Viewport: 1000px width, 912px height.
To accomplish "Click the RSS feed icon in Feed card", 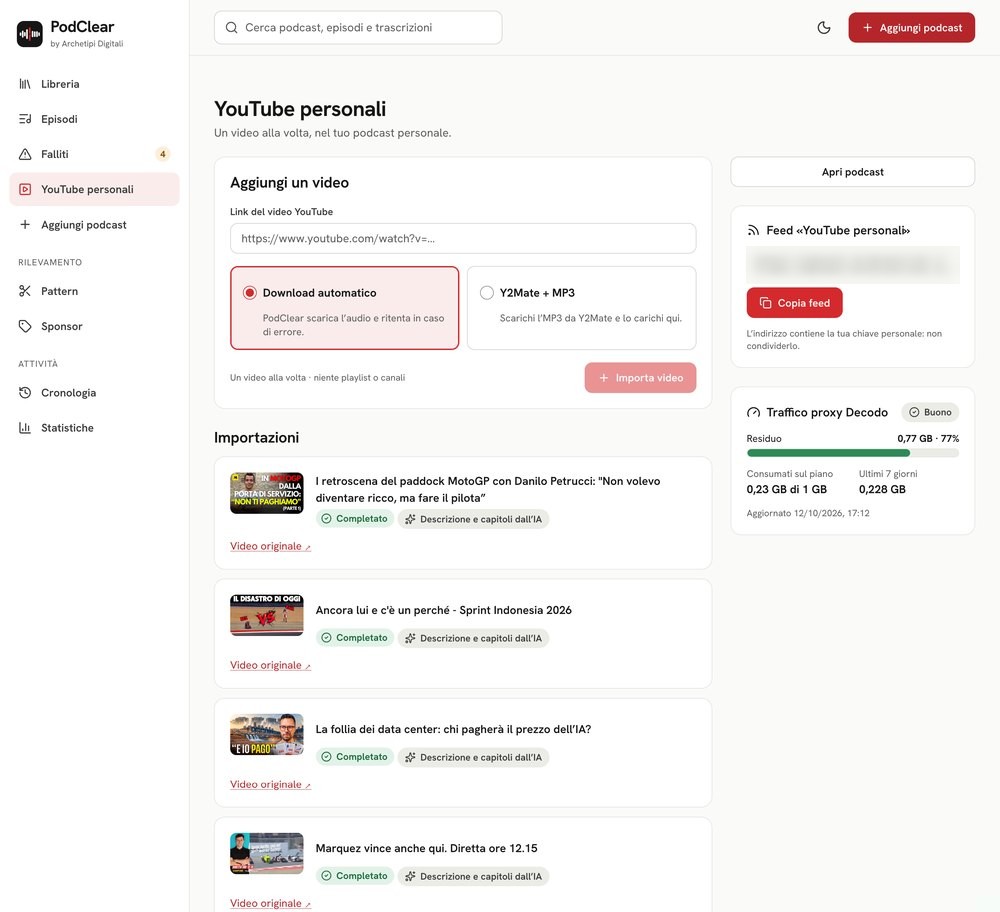I will [753, 230].
